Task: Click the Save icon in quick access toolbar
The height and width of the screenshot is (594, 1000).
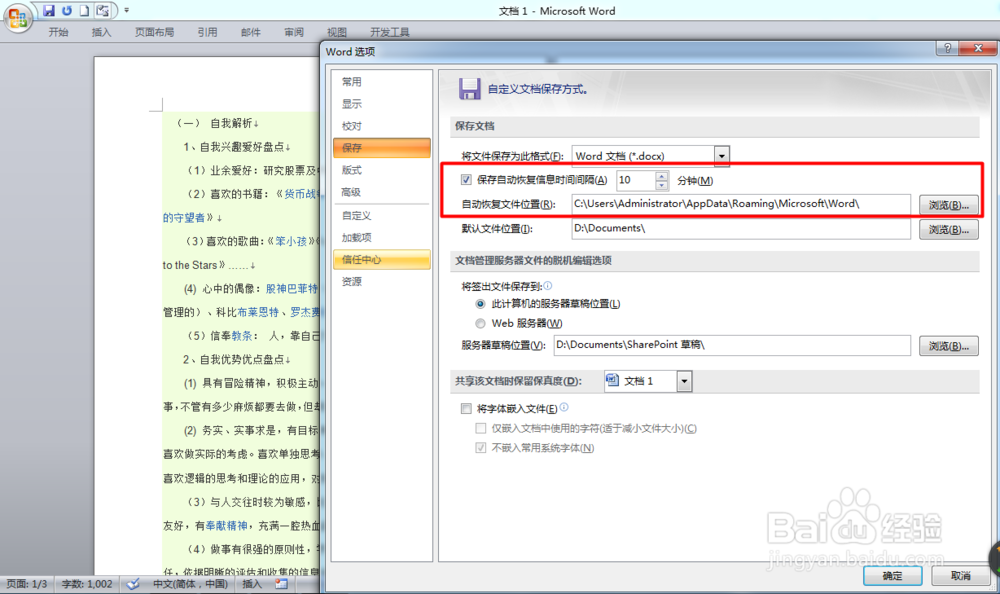Action: (x=49, y=10)
